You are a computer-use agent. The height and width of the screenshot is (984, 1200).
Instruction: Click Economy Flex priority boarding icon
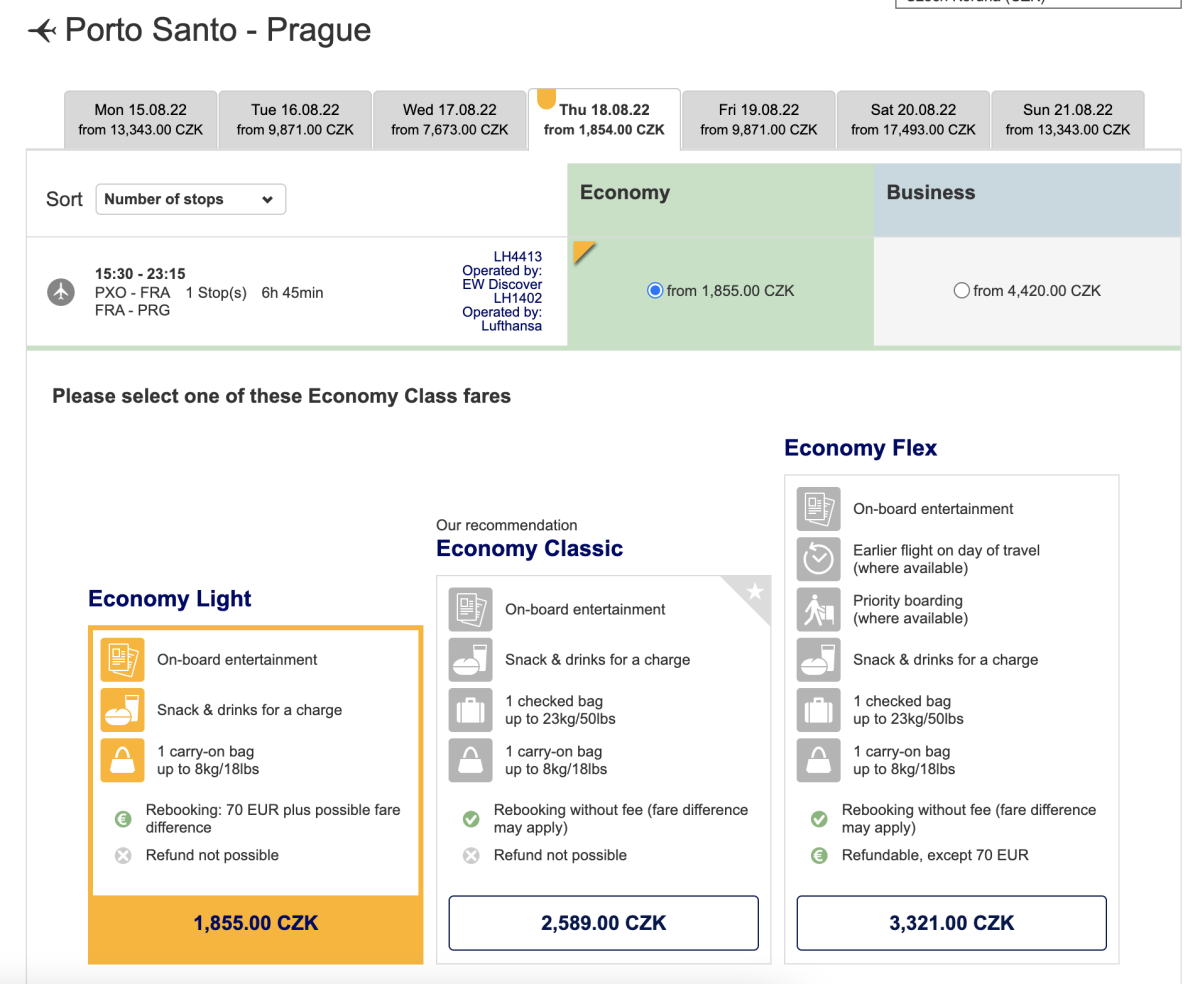tap(818, 609)
